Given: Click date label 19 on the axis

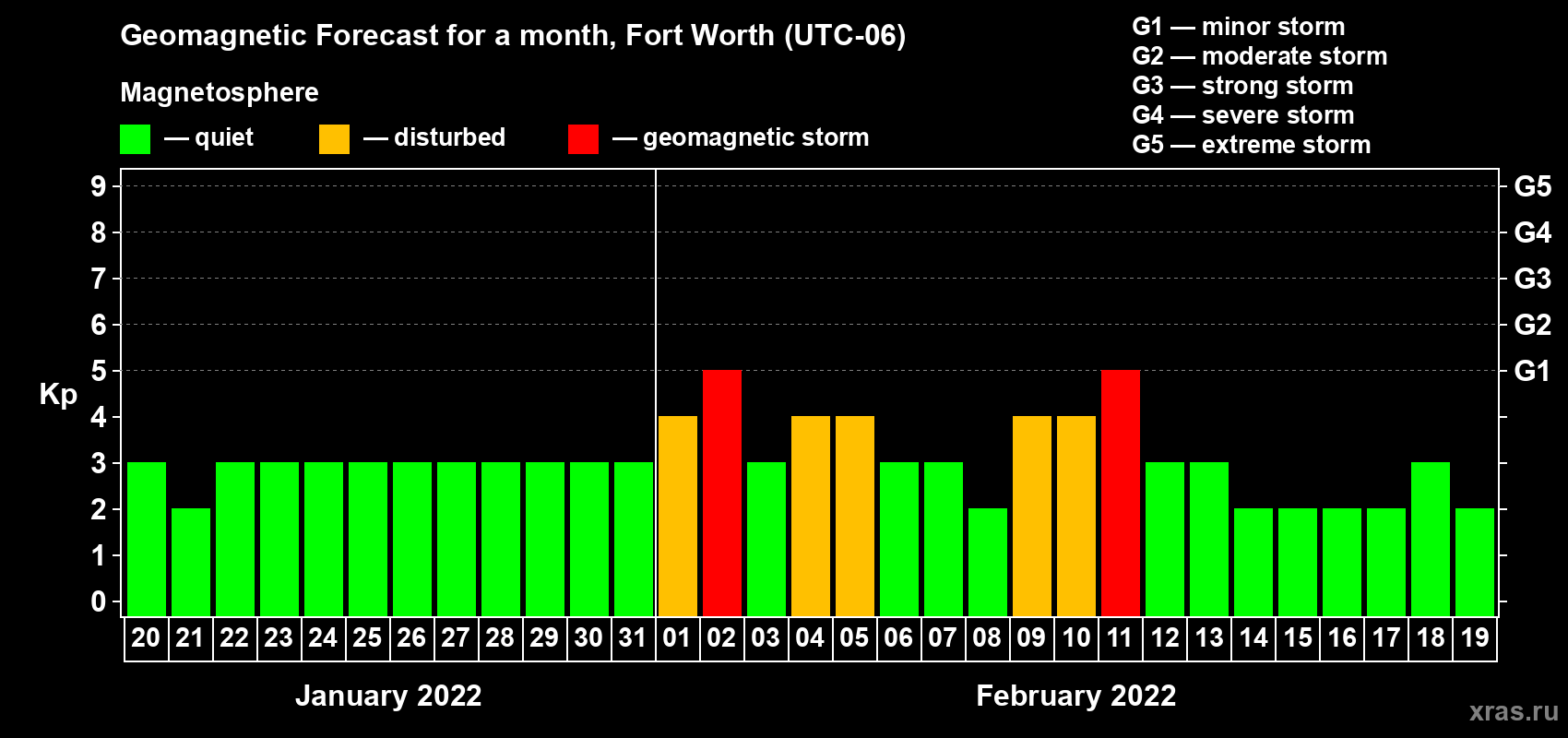Looking at the screenshot, I should pos(1475,637).
